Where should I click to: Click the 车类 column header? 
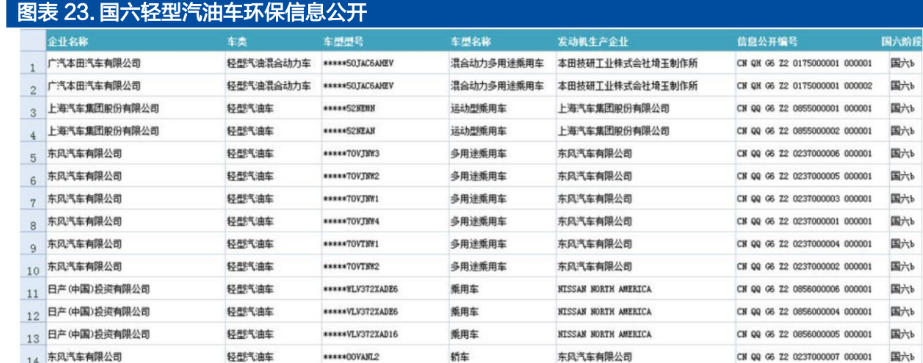point(237,42)
